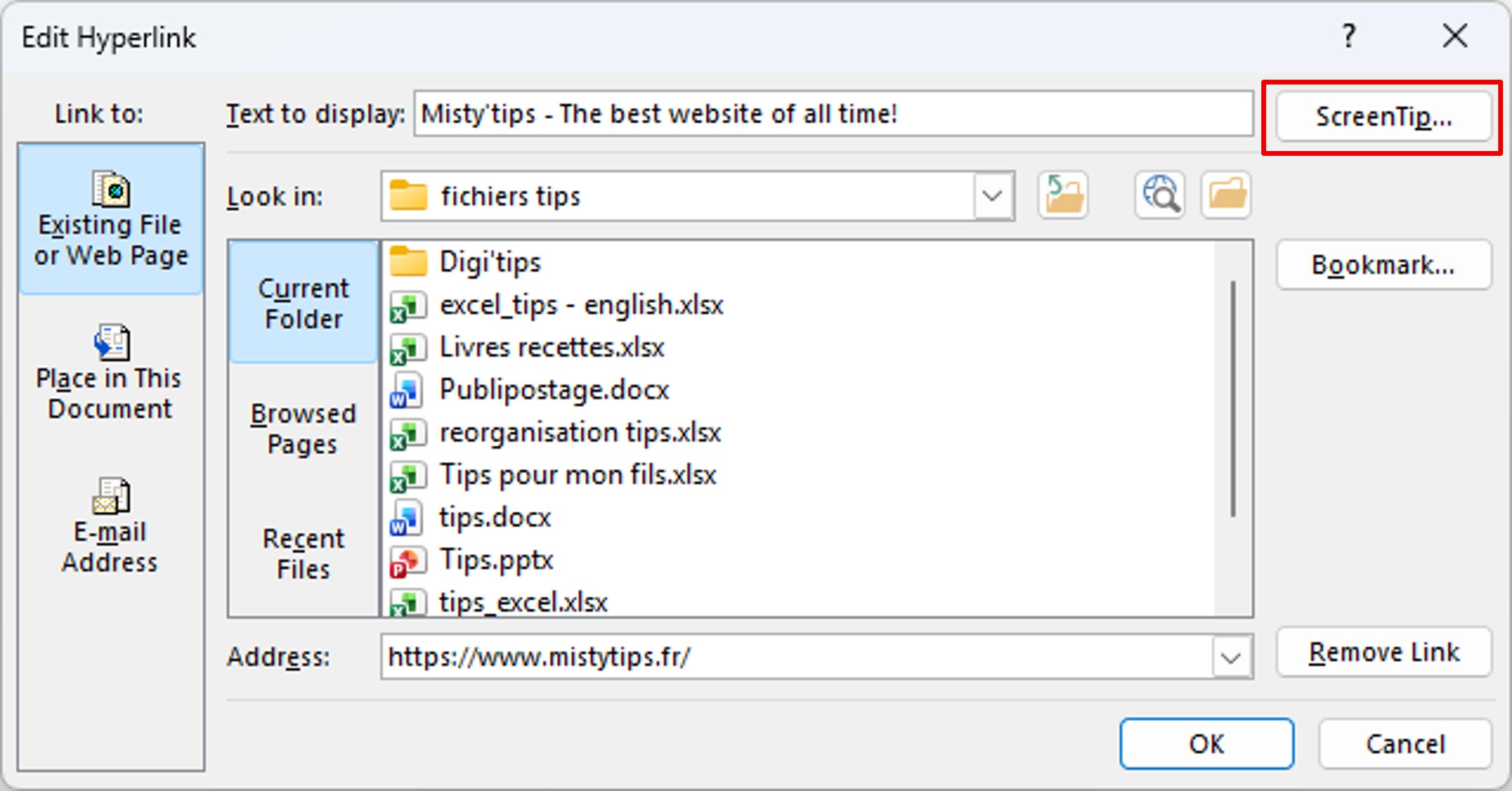Go up one folder level
This screenshot has height=791, width=1512.
point(1063,195)
